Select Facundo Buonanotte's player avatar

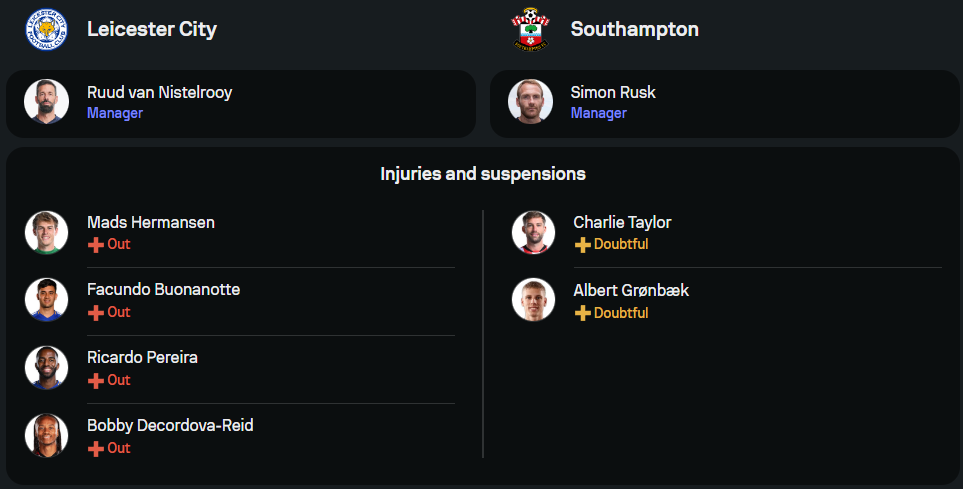click(46, 300)
